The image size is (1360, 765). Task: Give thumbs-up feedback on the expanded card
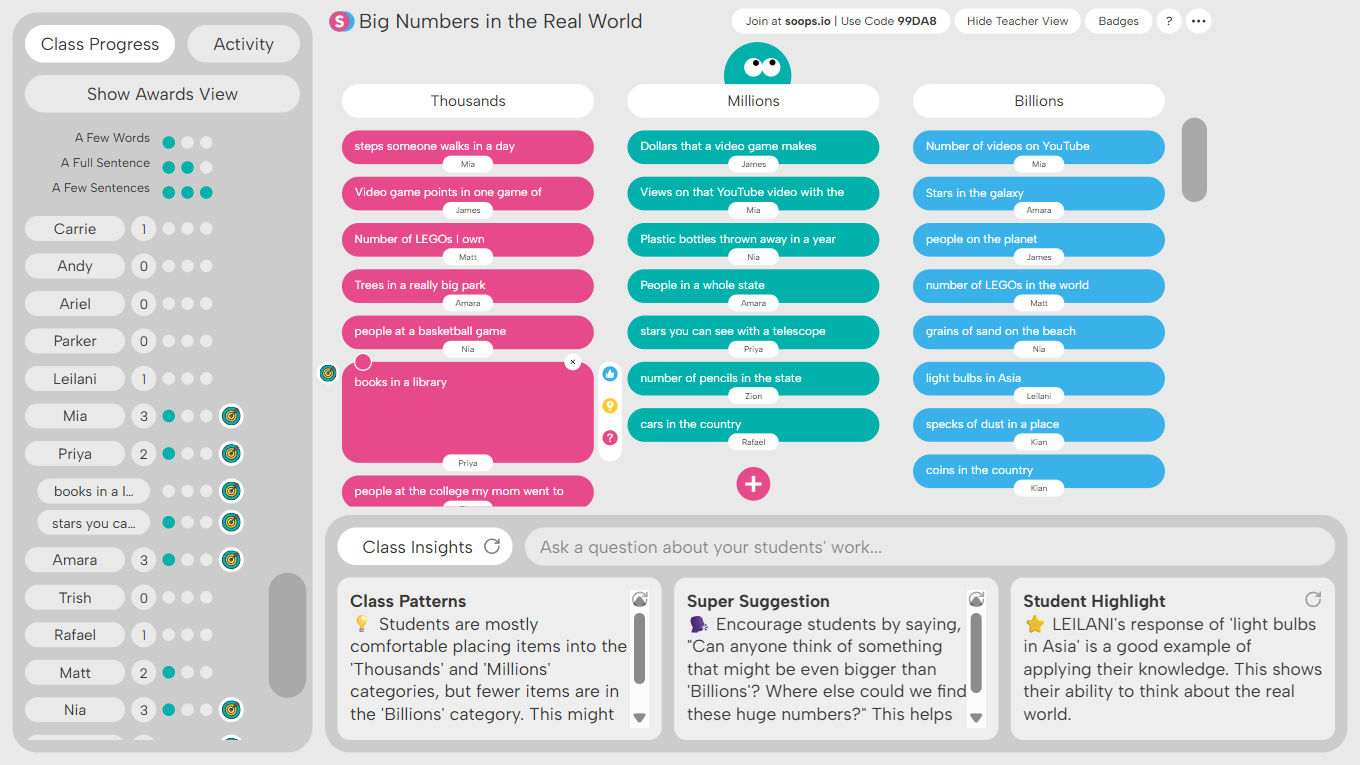click(x=610, y=372)
